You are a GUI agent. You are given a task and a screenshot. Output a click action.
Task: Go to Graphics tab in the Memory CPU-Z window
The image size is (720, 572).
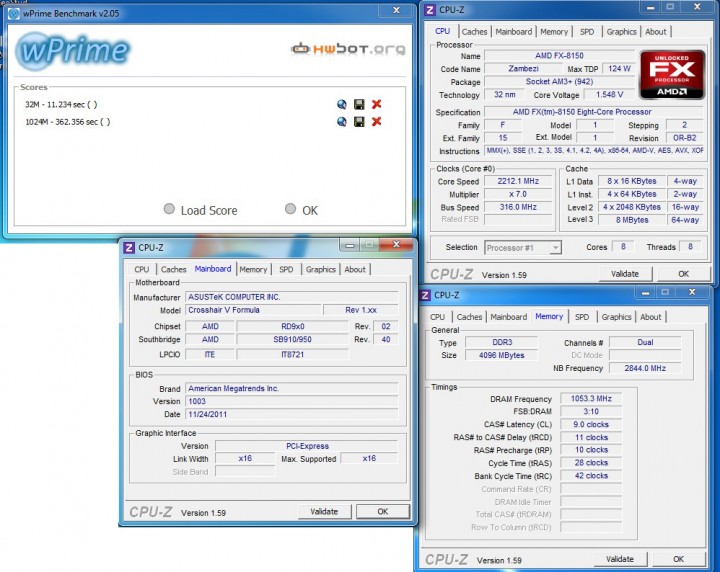click(616, 317)
